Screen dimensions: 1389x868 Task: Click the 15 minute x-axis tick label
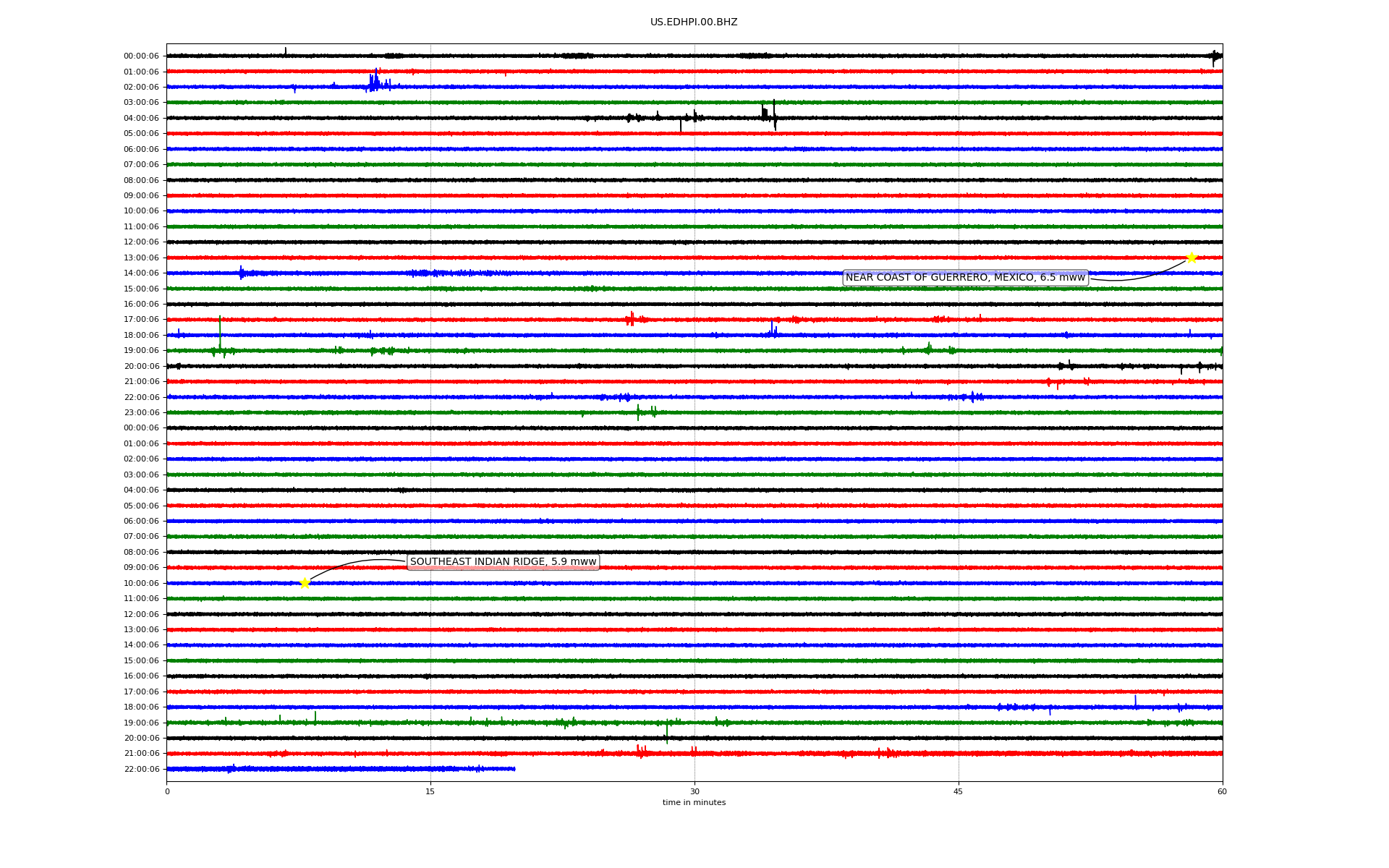tap(430, 791)
